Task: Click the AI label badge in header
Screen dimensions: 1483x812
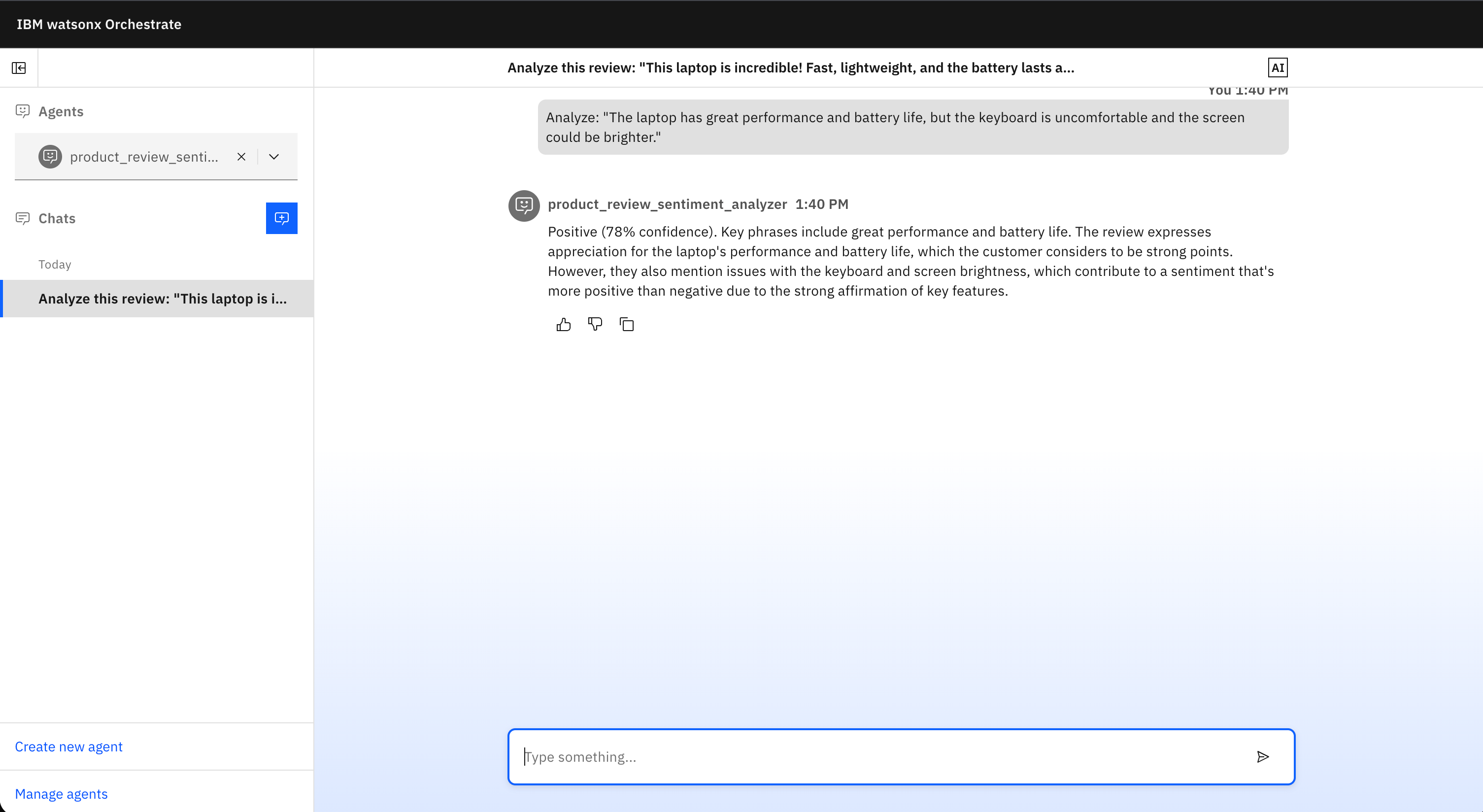Action: (1278, 68)
